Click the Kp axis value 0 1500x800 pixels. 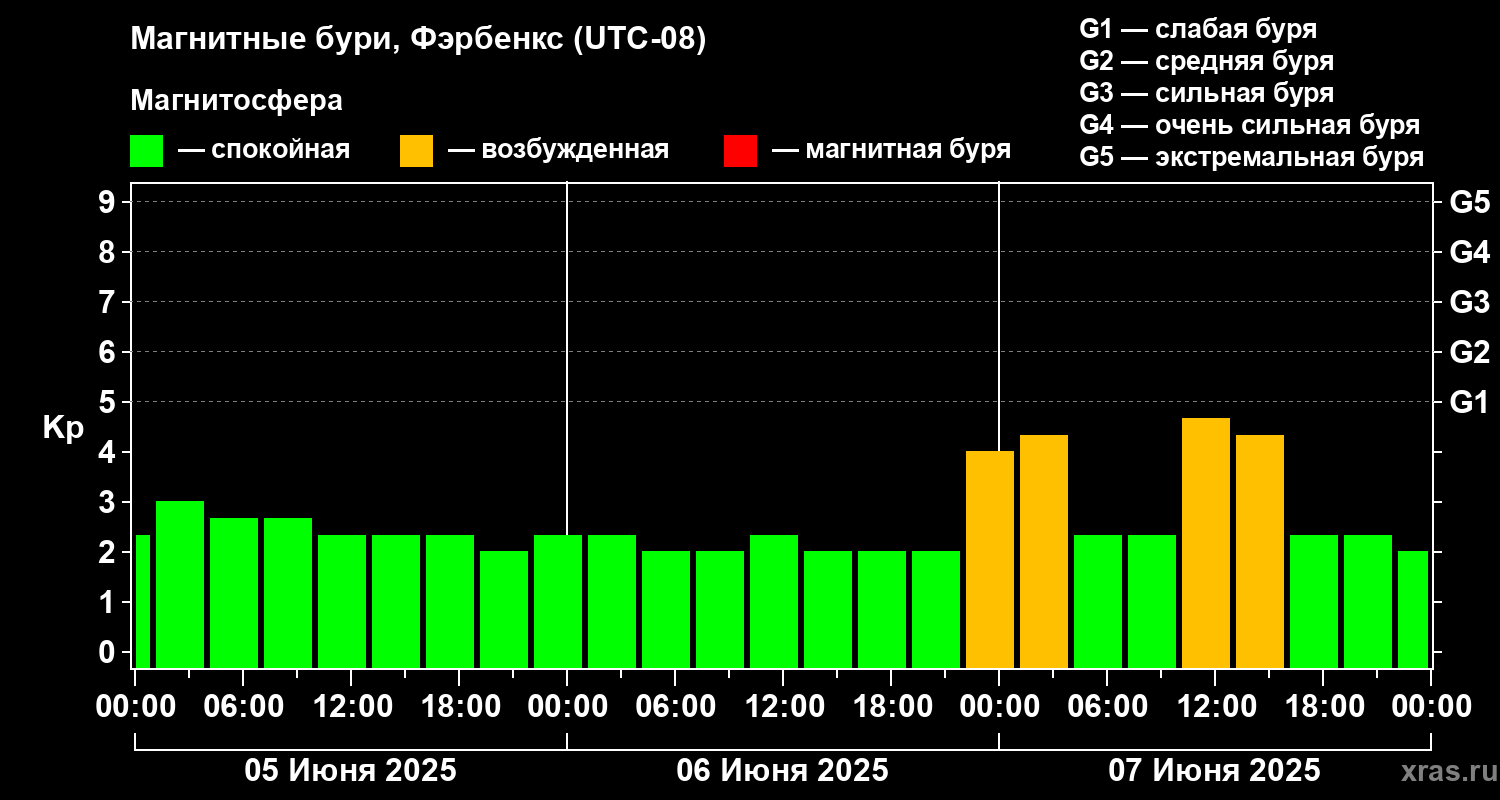point(109,652)
